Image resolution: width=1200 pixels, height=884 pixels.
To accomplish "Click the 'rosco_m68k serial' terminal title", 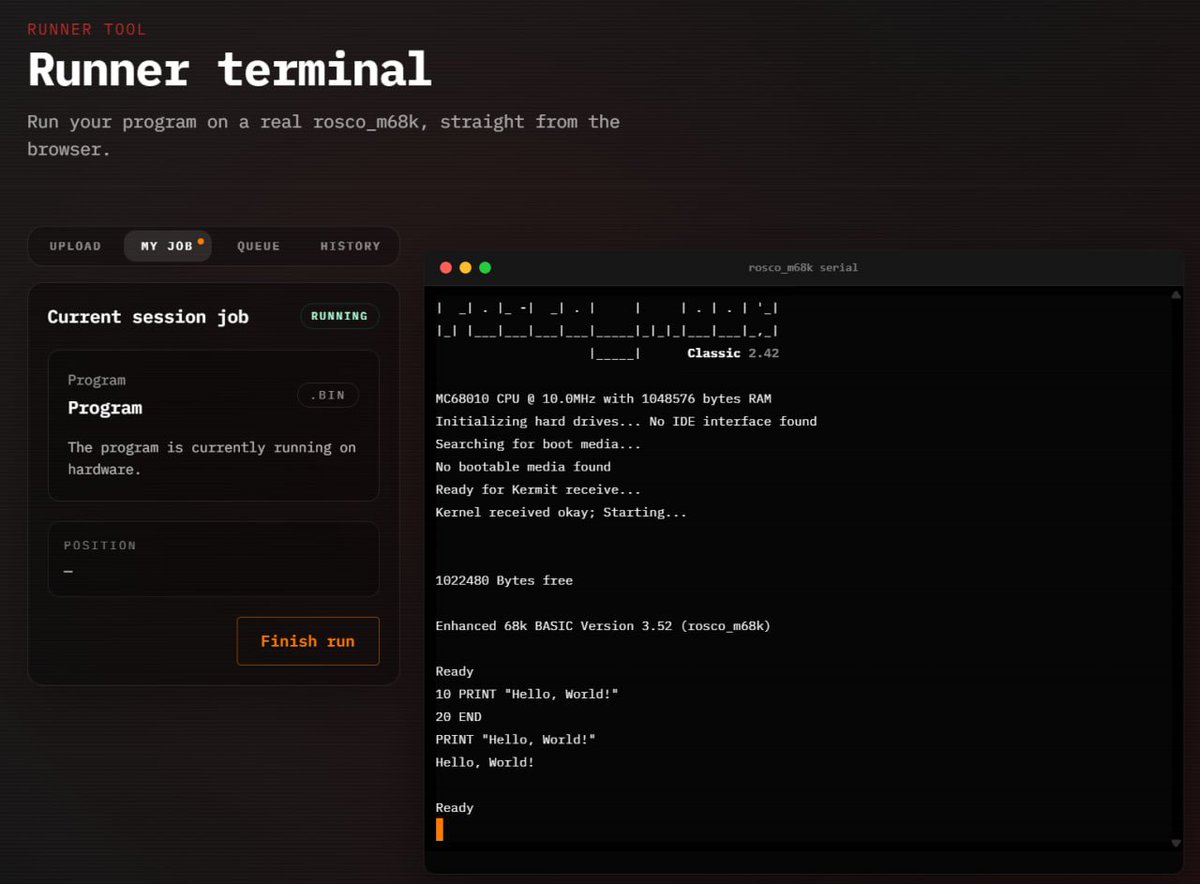I will click(x=803, y=268).
